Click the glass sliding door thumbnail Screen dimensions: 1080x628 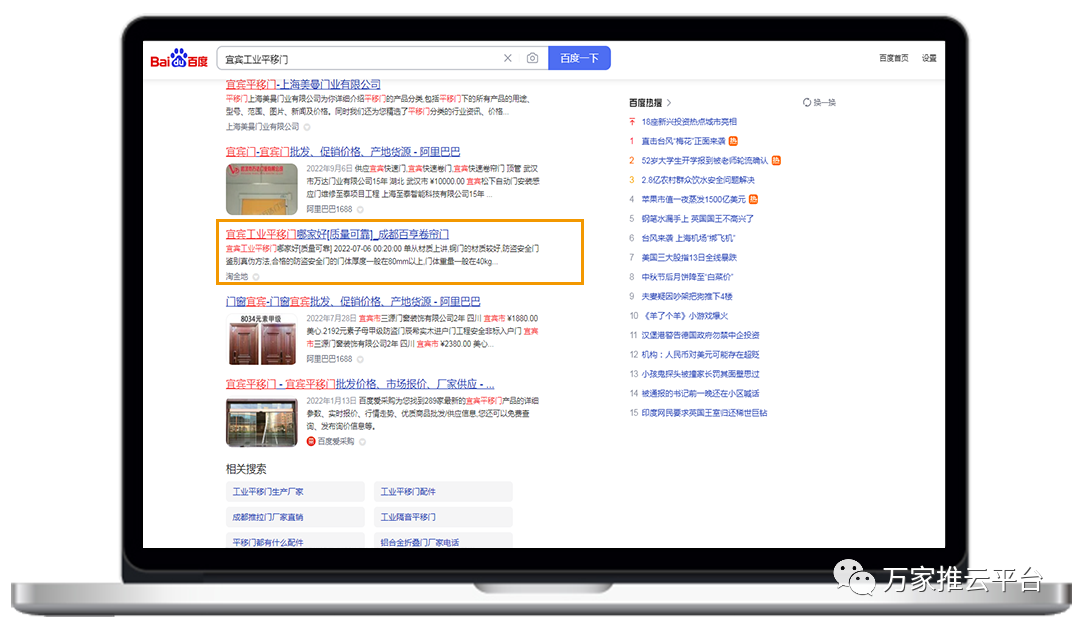[x=261, y=422]
